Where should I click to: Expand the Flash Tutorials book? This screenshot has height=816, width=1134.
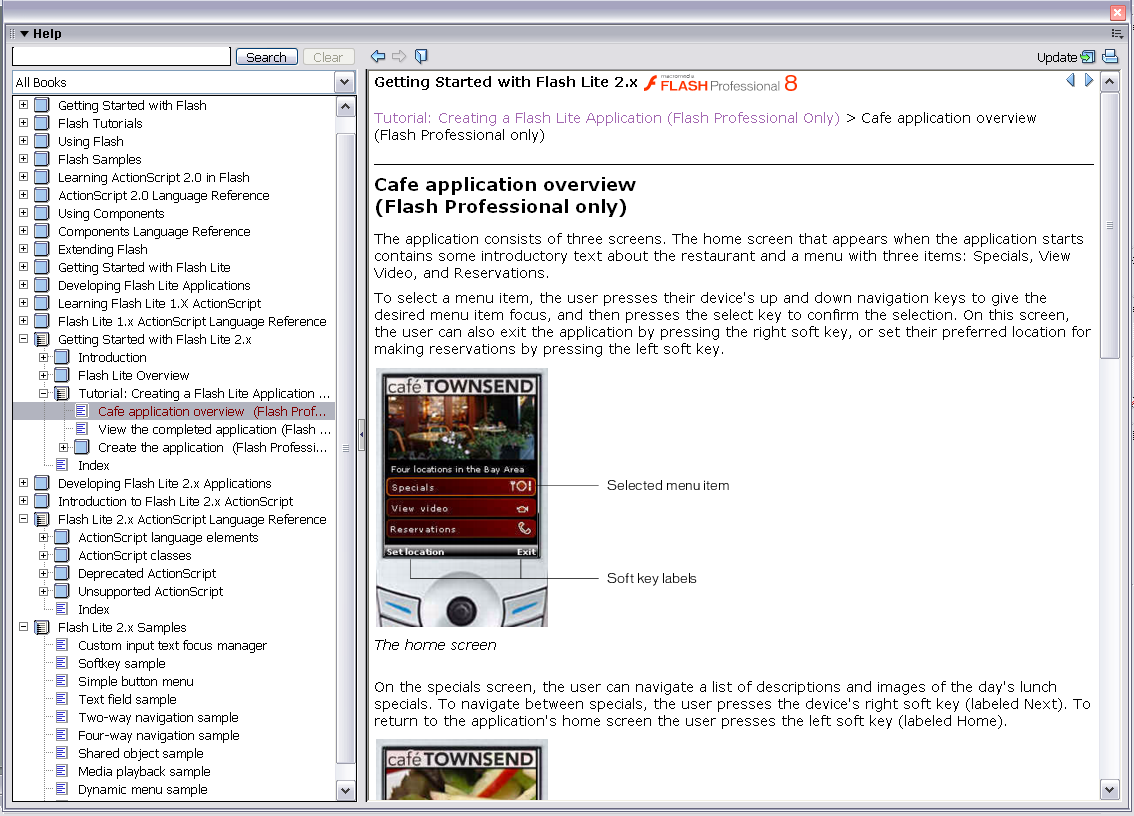24,124
